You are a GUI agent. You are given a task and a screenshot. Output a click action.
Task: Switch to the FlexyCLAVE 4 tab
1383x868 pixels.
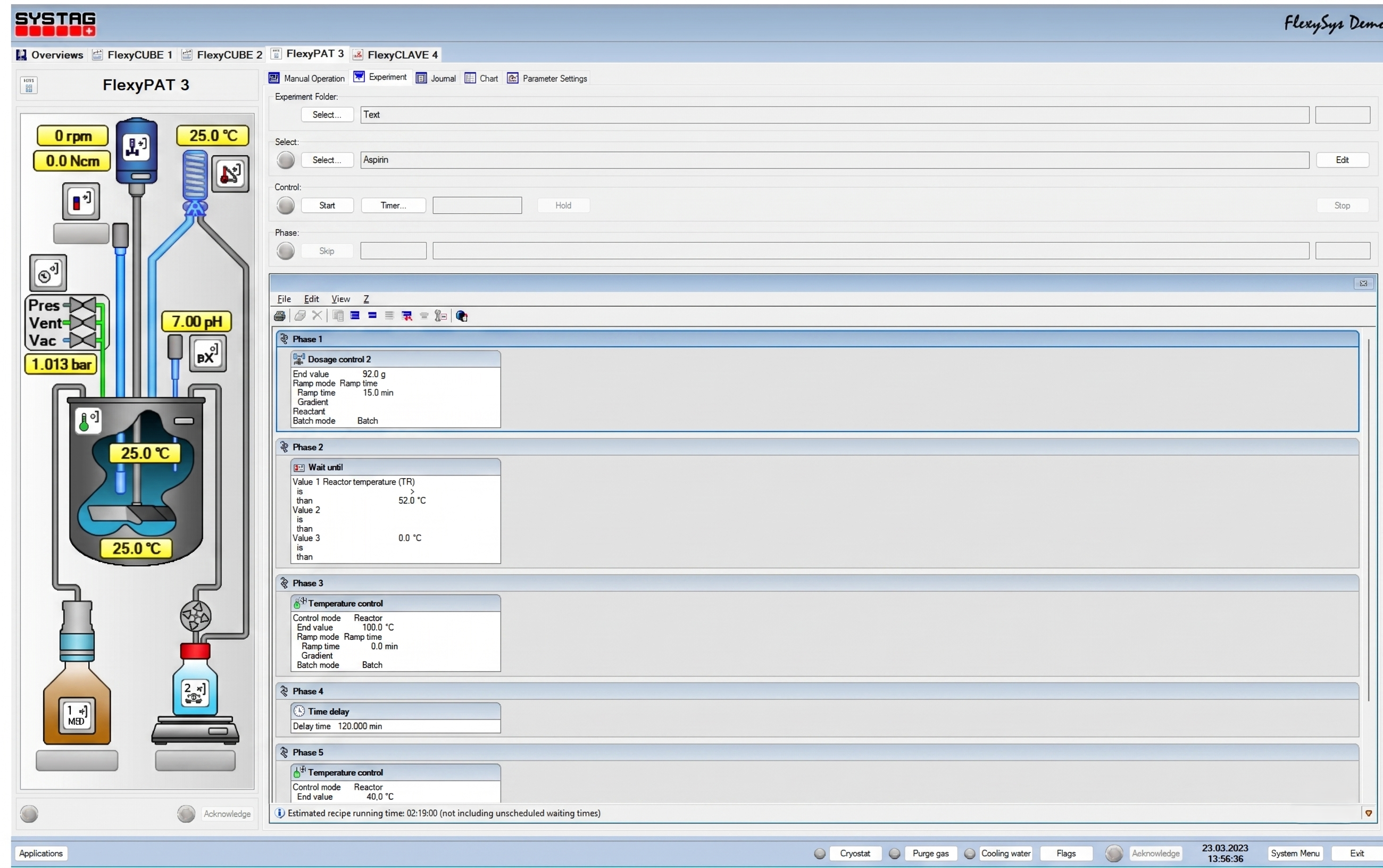pos(396,55)
